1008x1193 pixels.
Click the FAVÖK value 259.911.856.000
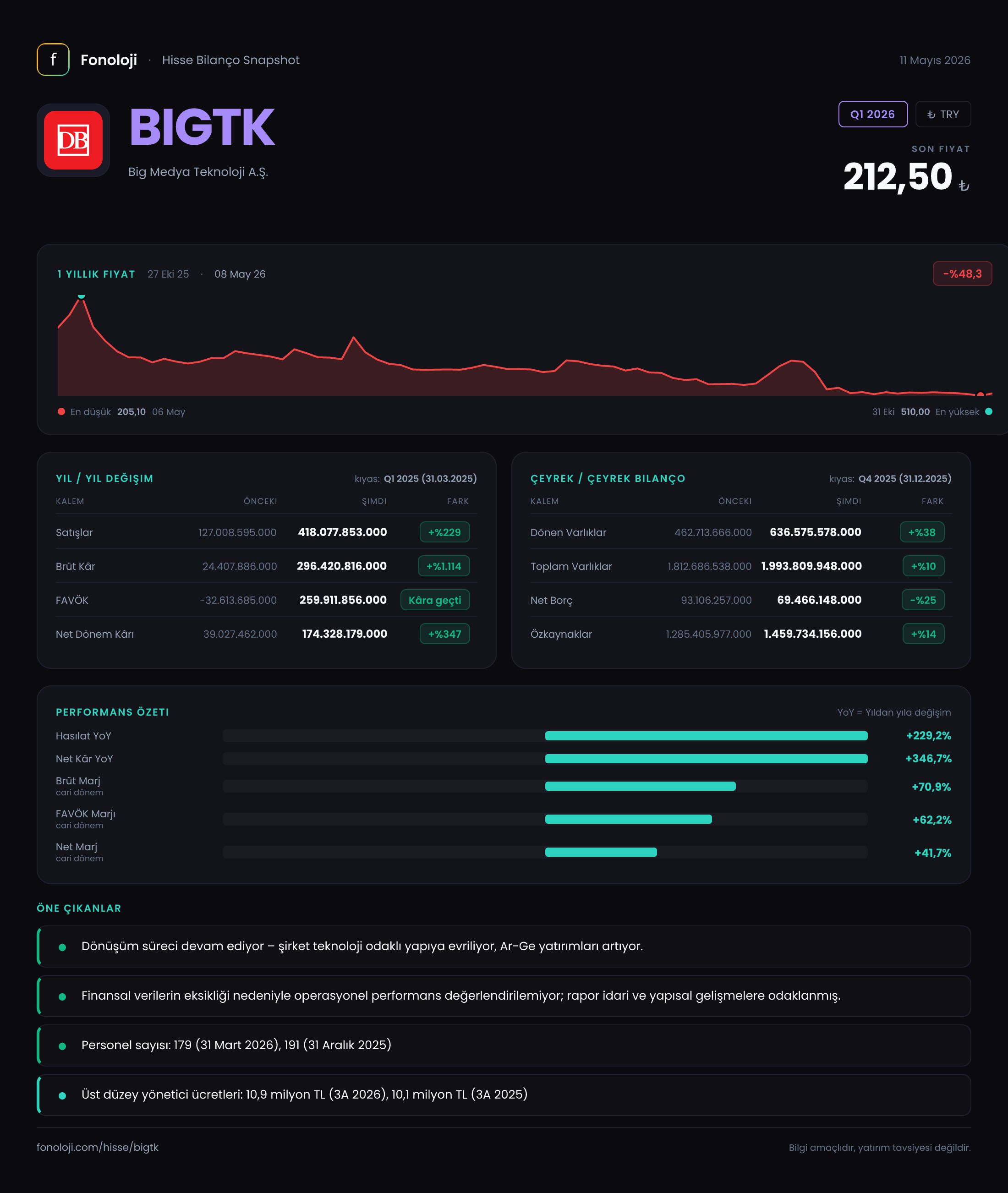[x=343, y=600]
